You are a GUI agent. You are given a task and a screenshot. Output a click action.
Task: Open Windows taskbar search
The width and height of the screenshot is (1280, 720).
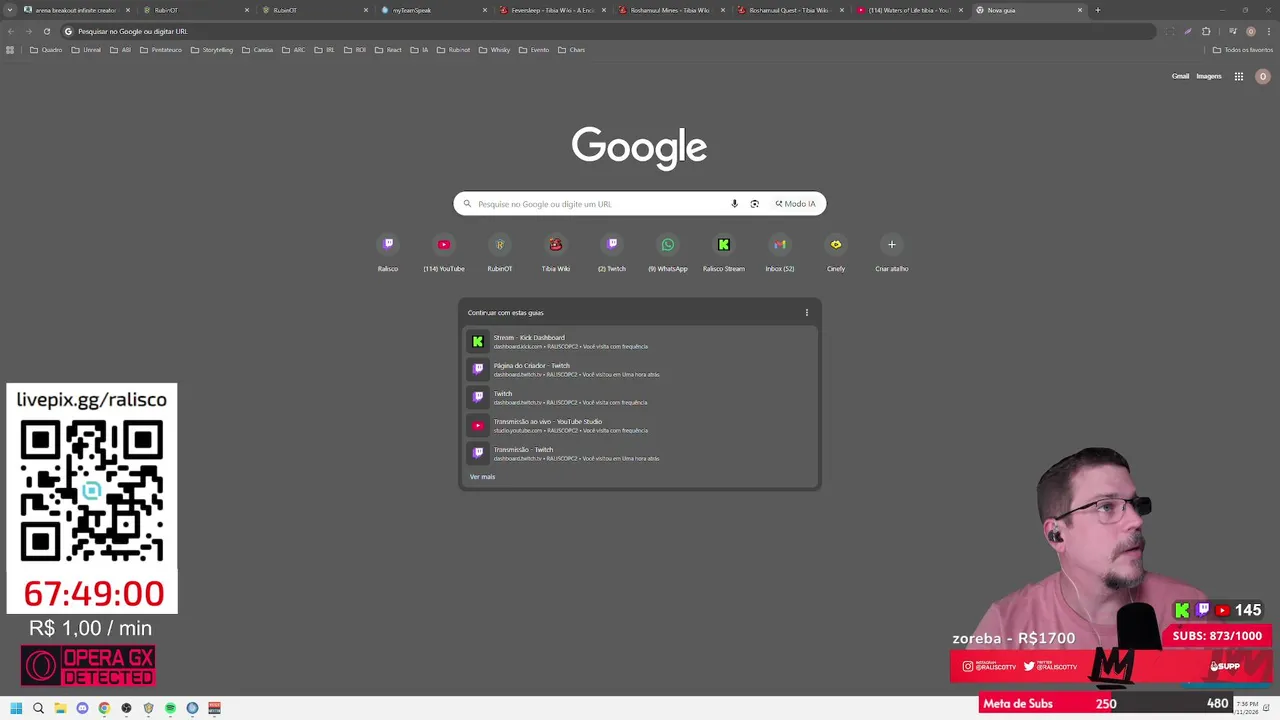click(38, 708)
